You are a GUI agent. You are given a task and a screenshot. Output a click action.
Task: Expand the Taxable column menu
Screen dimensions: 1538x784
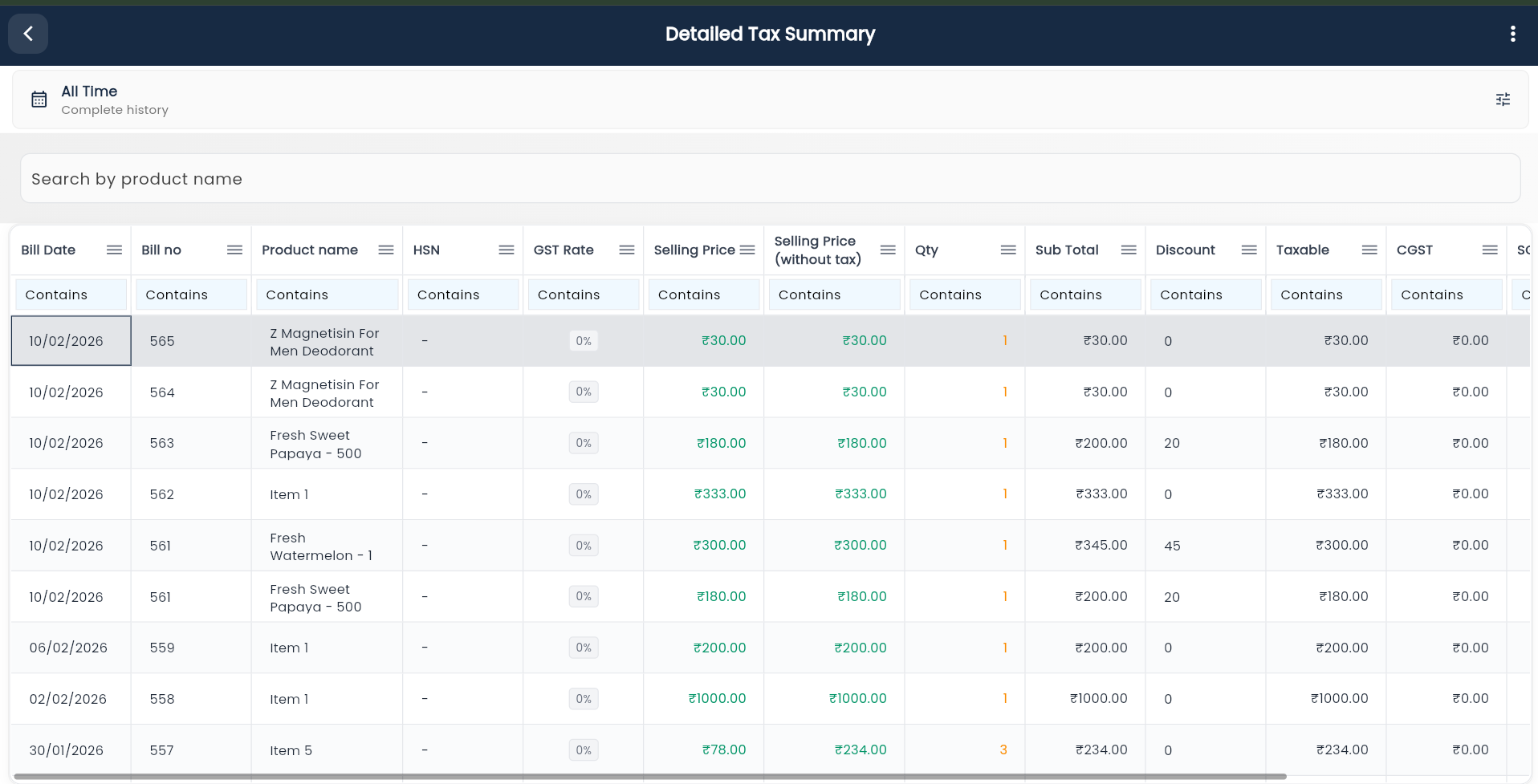(x=1369, y=250)
